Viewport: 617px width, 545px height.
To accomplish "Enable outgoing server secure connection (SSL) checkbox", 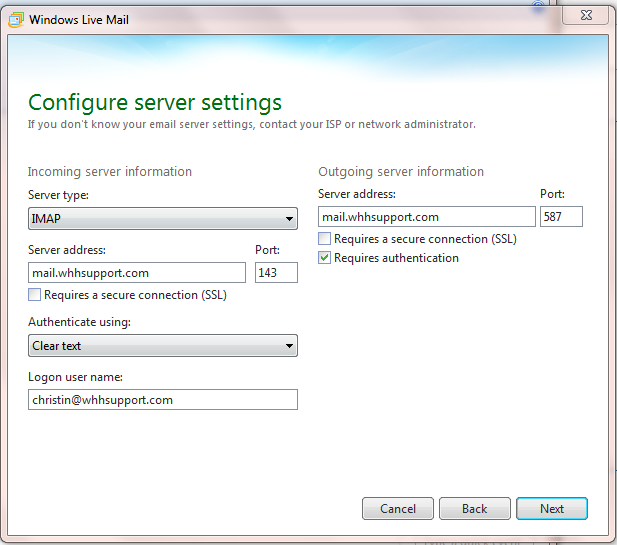I will (x=325, y=239).
